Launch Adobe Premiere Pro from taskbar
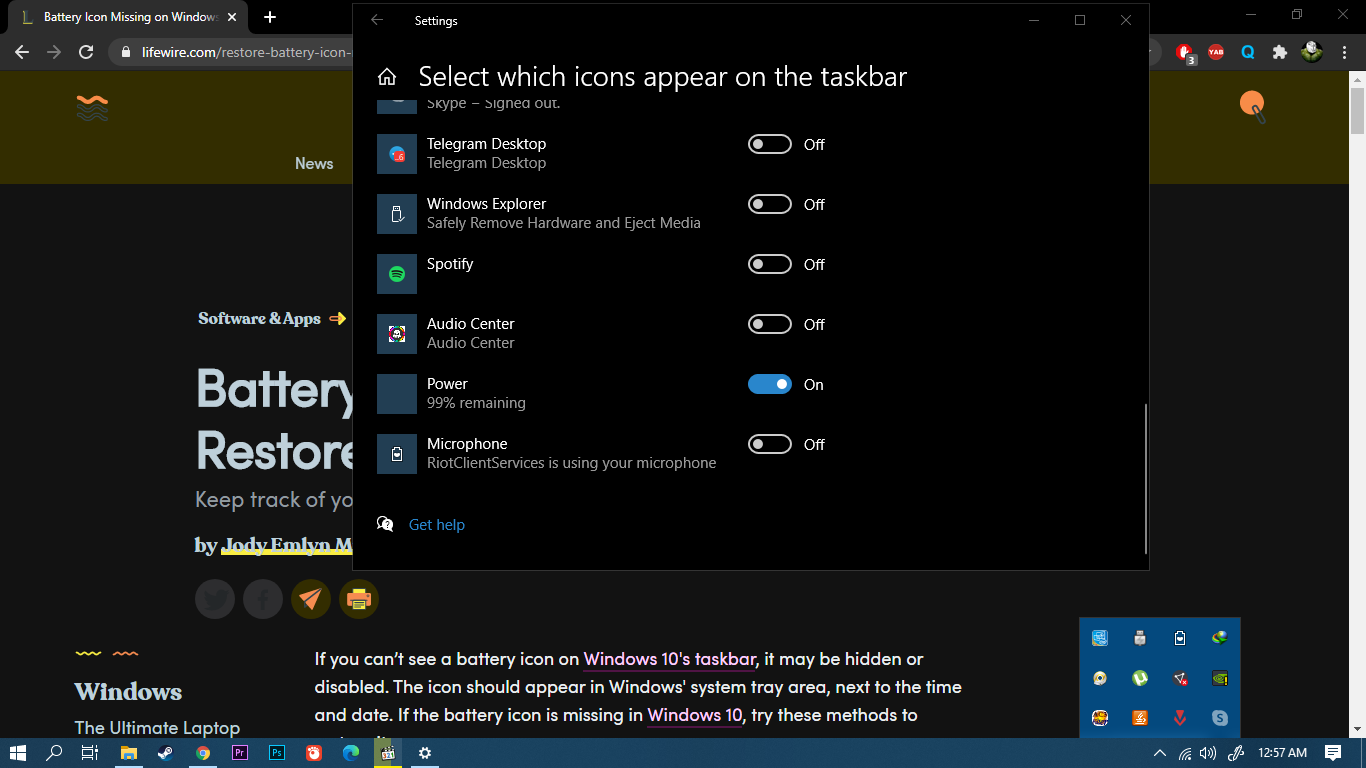This screenshot has width=1366, height=768. tap(239, 753)
